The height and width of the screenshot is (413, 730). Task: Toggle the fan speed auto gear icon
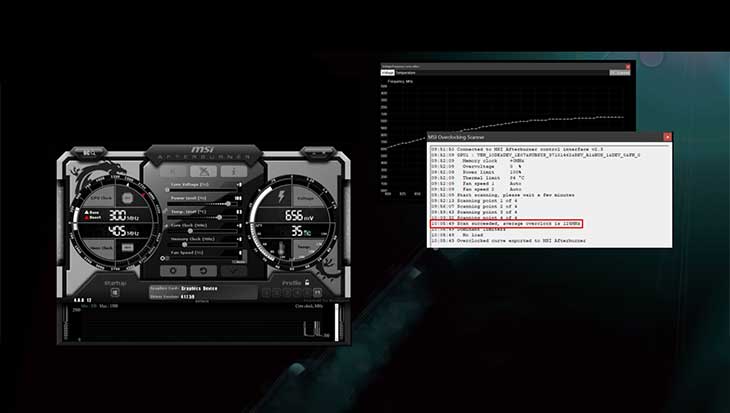point(162,258)
